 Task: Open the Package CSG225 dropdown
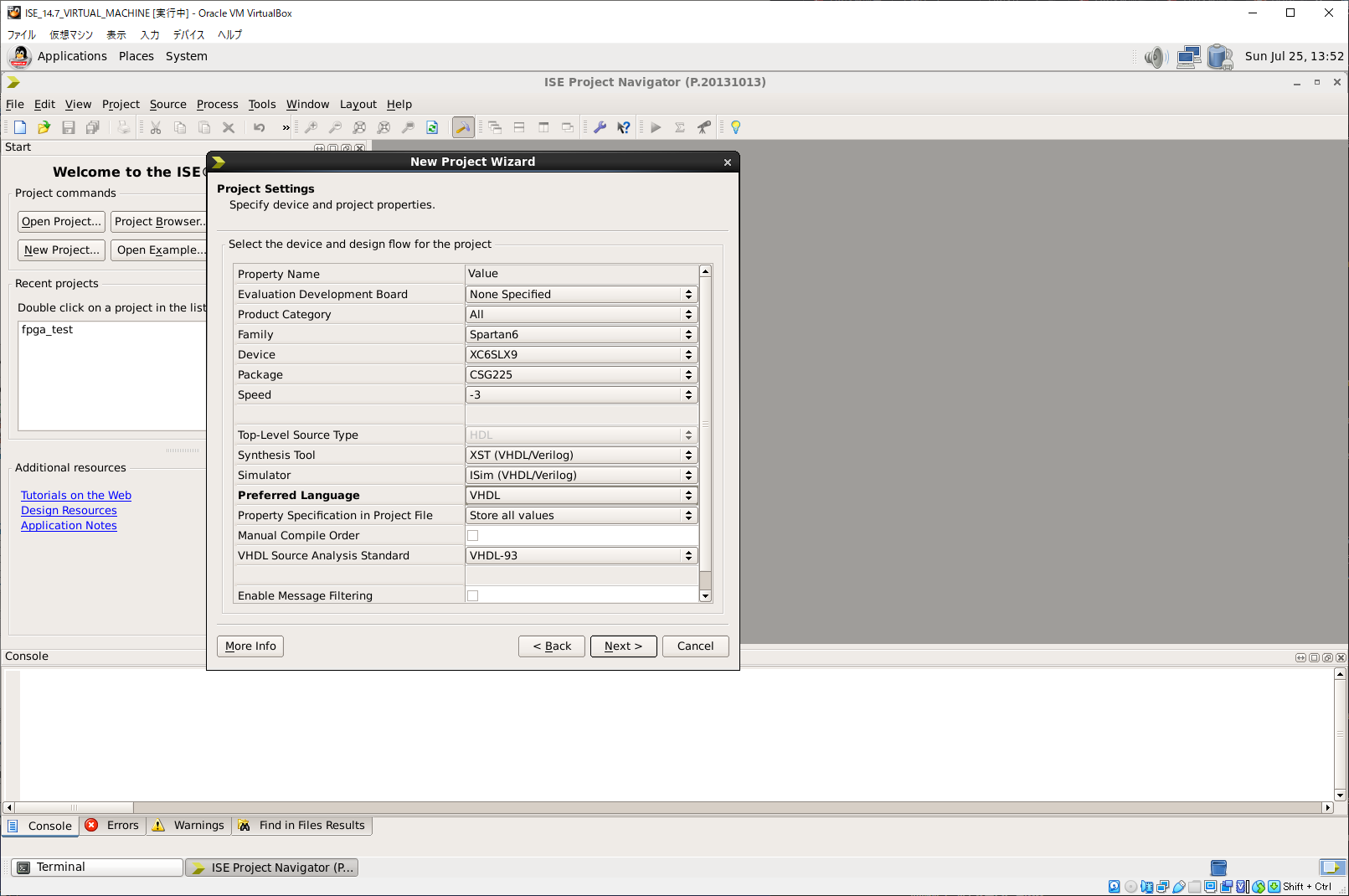click(x=582, y=374)
